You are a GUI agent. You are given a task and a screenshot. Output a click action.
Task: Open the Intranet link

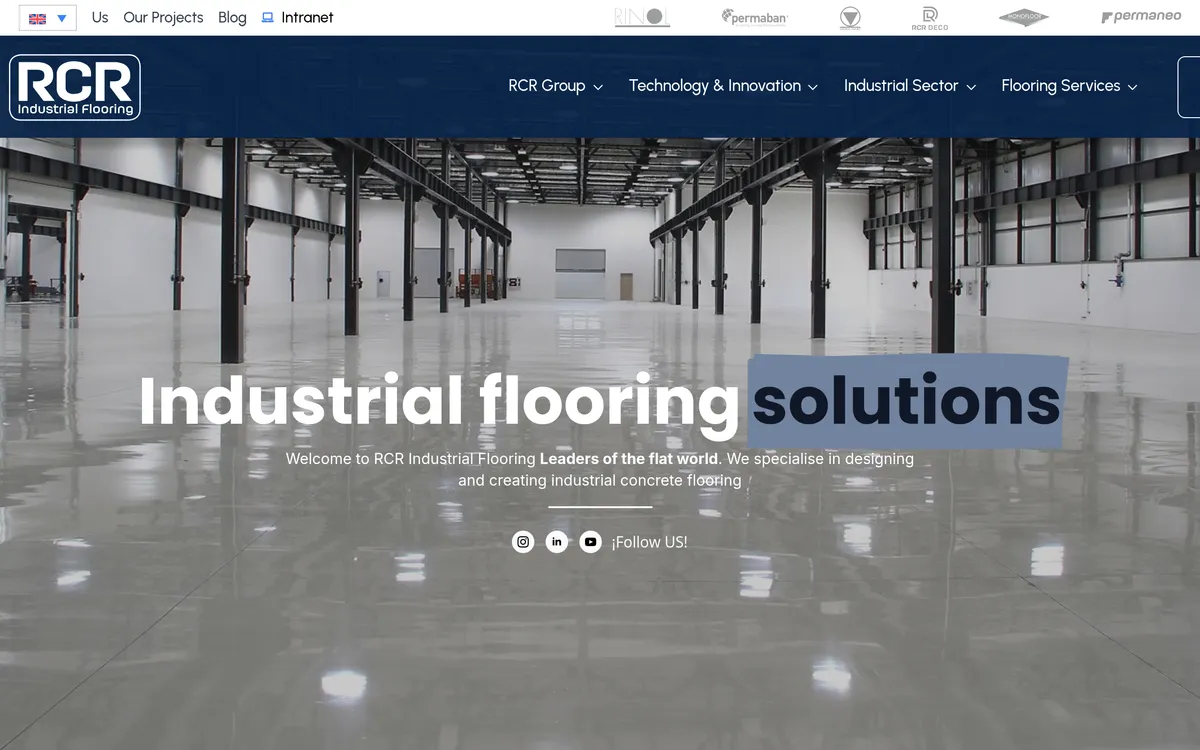[x=306, y=17]
